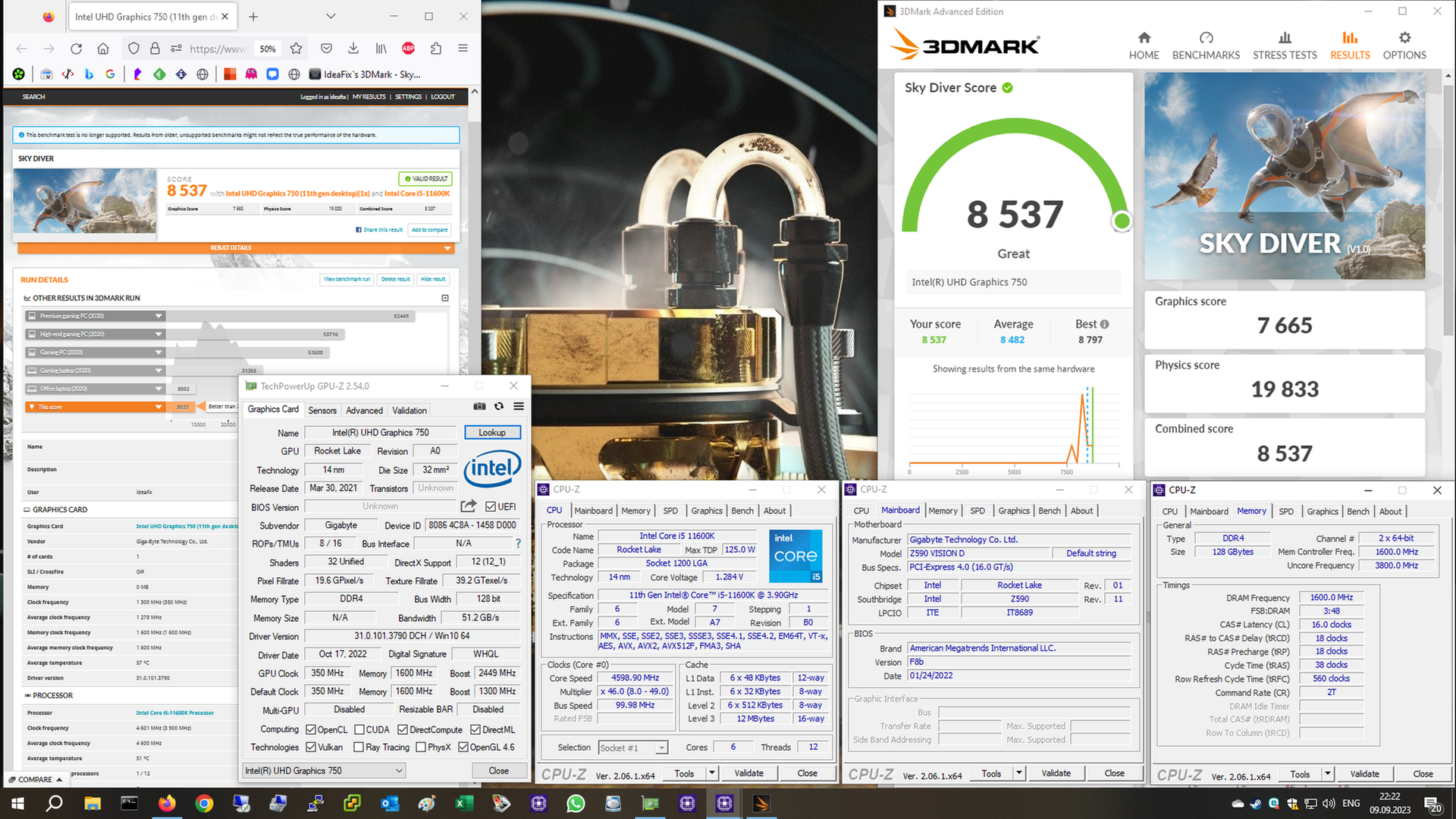Open 3DMark Home page
This screenshot has width=1456, height=819.
[x=1144, y=45]
